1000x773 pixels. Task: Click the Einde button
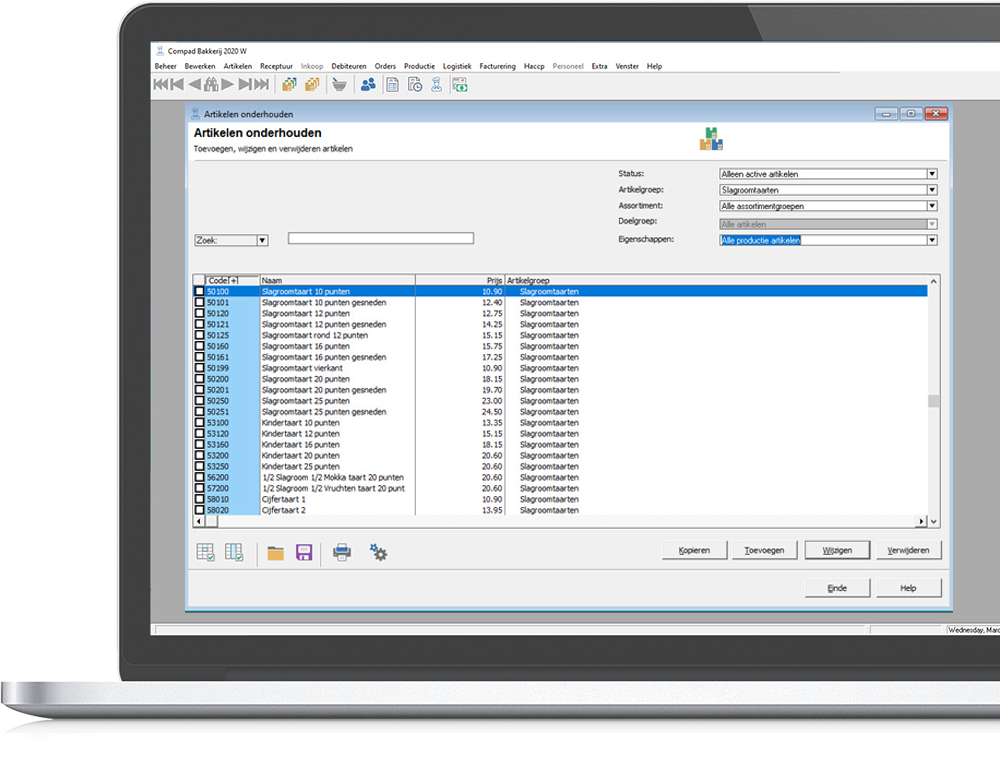[x=837, y=588]
